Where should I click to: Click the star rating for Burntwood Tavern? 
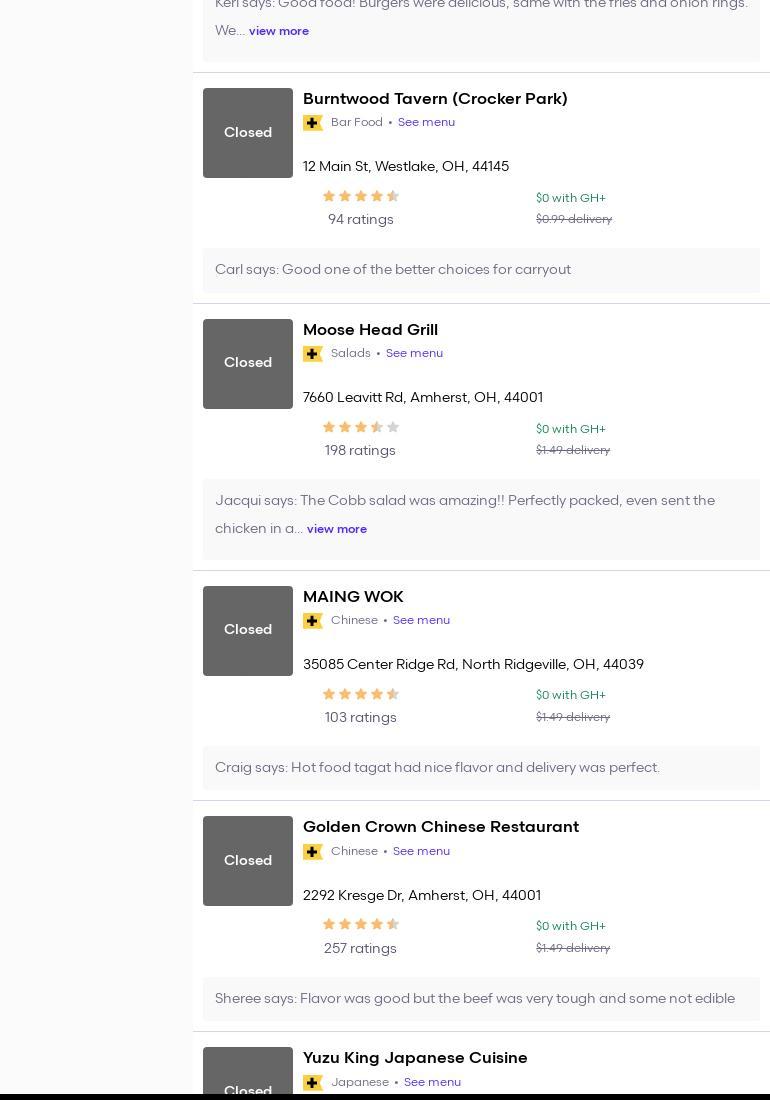[x=360, y=197]
